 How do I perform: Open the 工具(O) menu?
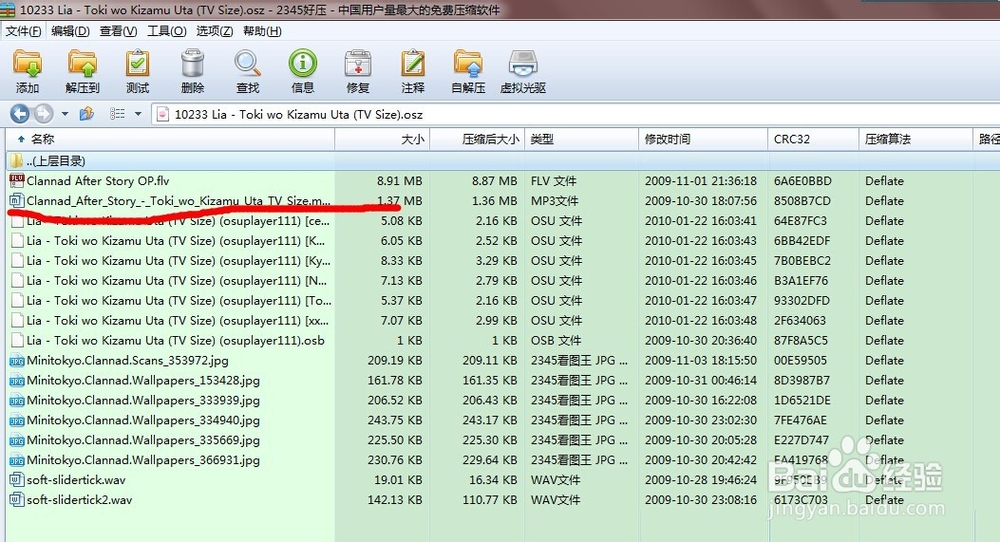click(x=166, y=31)
